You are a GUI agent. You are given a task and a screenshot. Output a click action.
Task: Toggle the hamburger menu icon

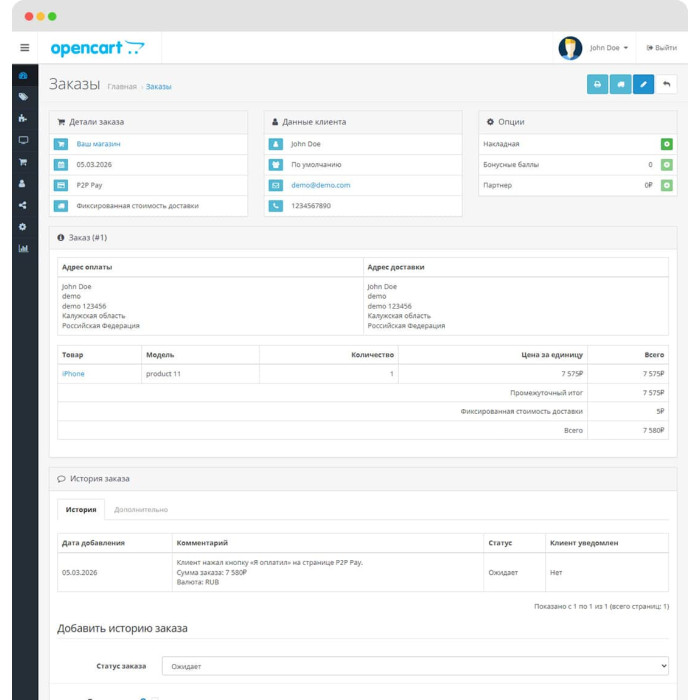(x=25, y=47)
